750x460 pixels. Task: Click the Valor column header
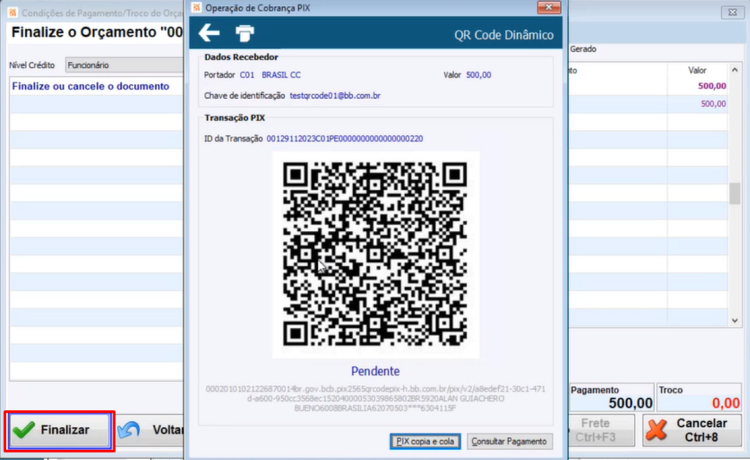pos(697,70)
